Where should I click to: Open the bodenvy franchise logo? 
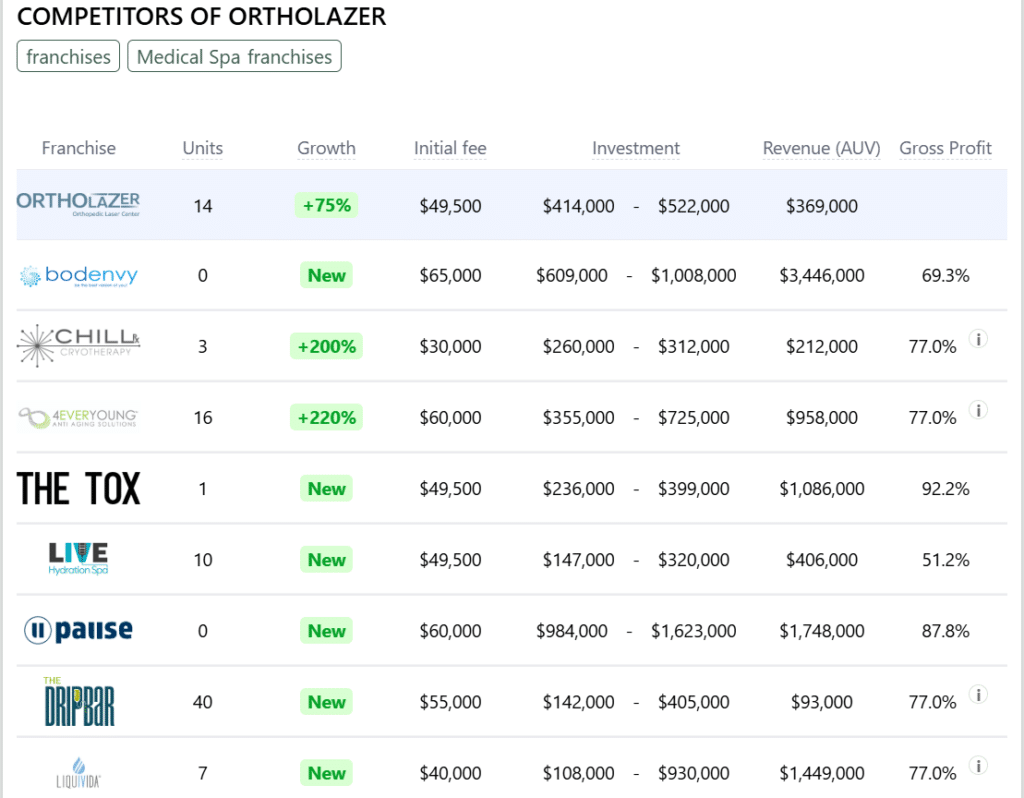pyautogui.click(x=78, y=276)
